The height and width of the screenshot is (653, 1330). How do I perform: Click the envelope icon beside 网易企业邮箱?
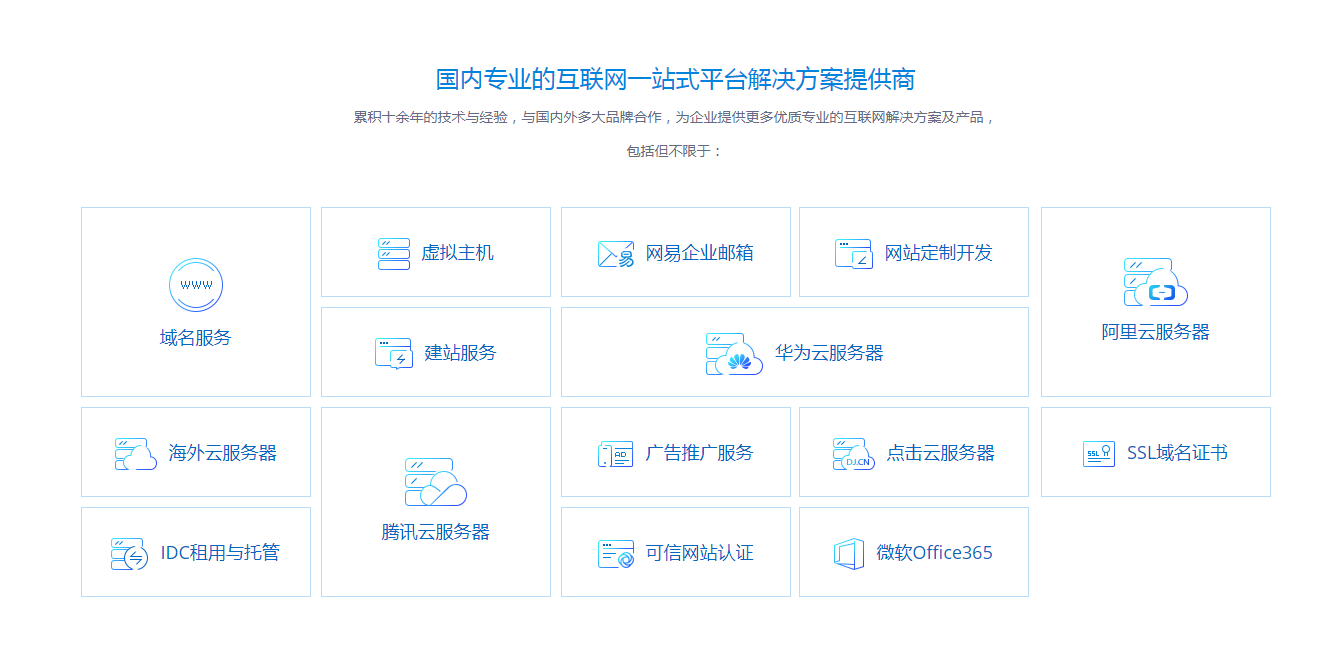616,254
